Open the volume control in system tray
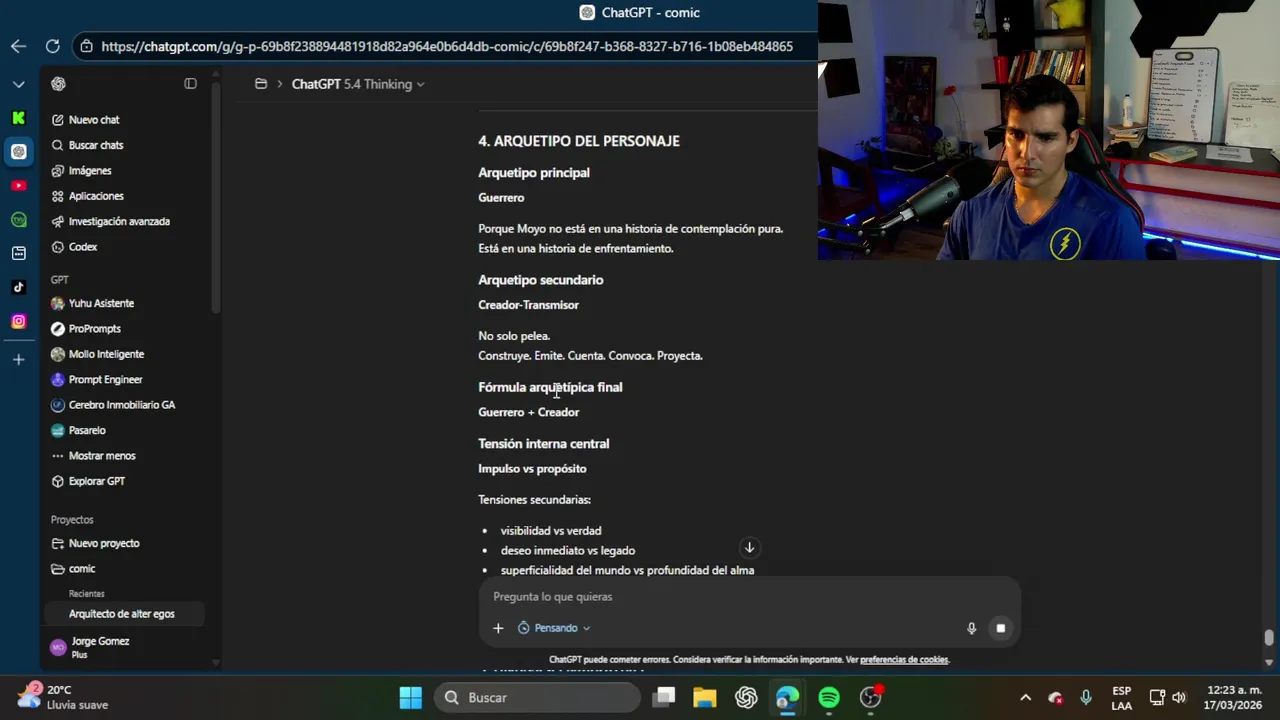1280x720 pixels. pos(1179,697)
